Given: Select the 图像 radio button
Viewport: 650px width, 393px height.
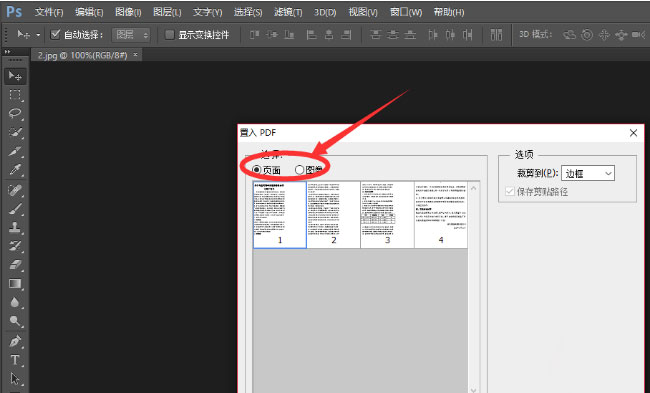Looking at the screenshot, I should [299, 170].
